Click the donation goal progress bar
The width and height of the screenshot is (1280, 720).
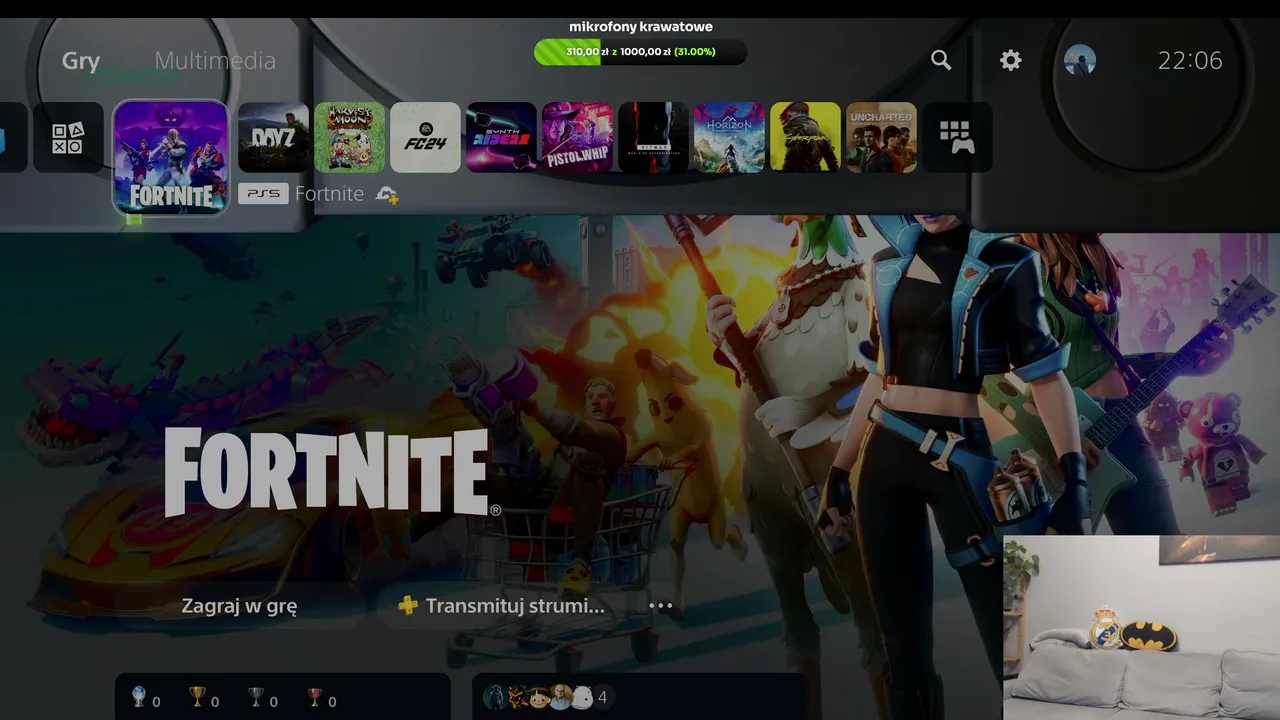pos(641,52)
